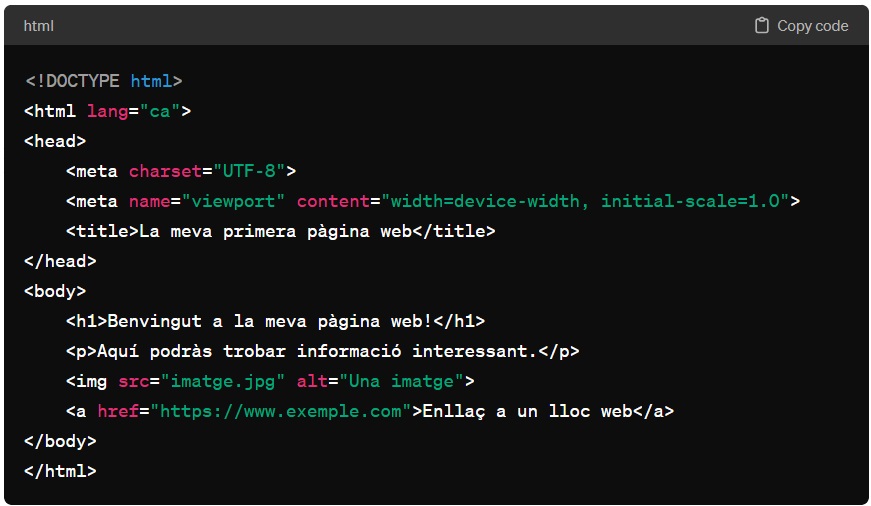Click the closing head tag
This screenshot has height=506, width=871.
(x=60, y=261)
